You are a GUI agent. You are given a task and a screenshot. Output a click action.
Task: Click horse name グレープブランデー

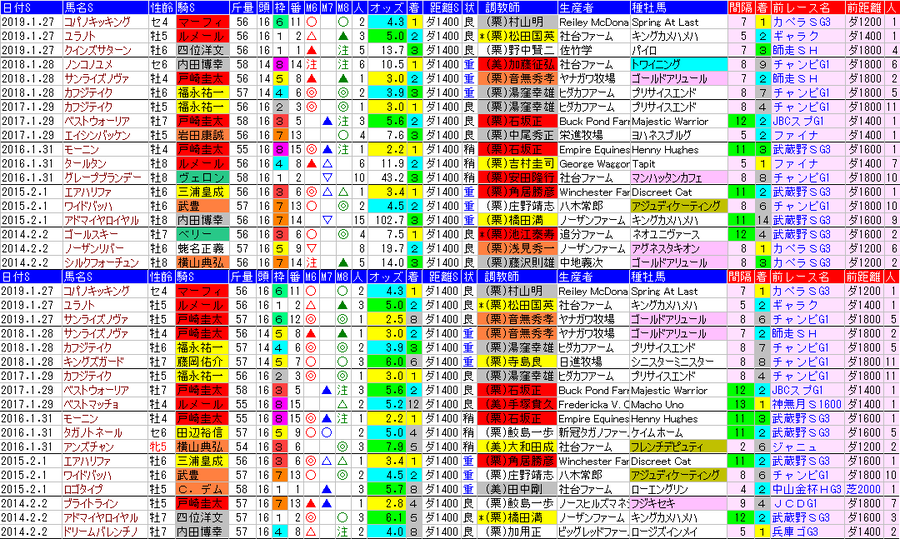click(101, 177)
